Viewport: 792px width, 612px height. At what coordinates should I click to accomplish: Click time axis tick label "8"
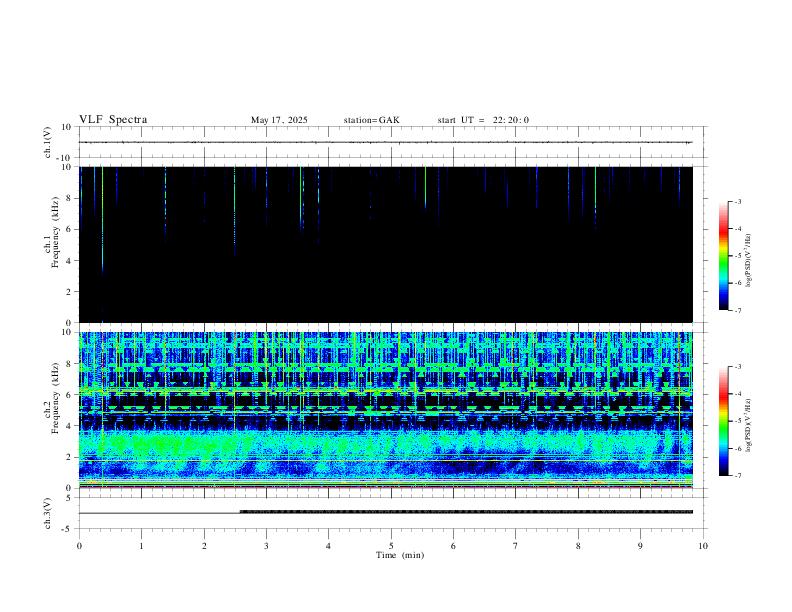tap(578, 546)
